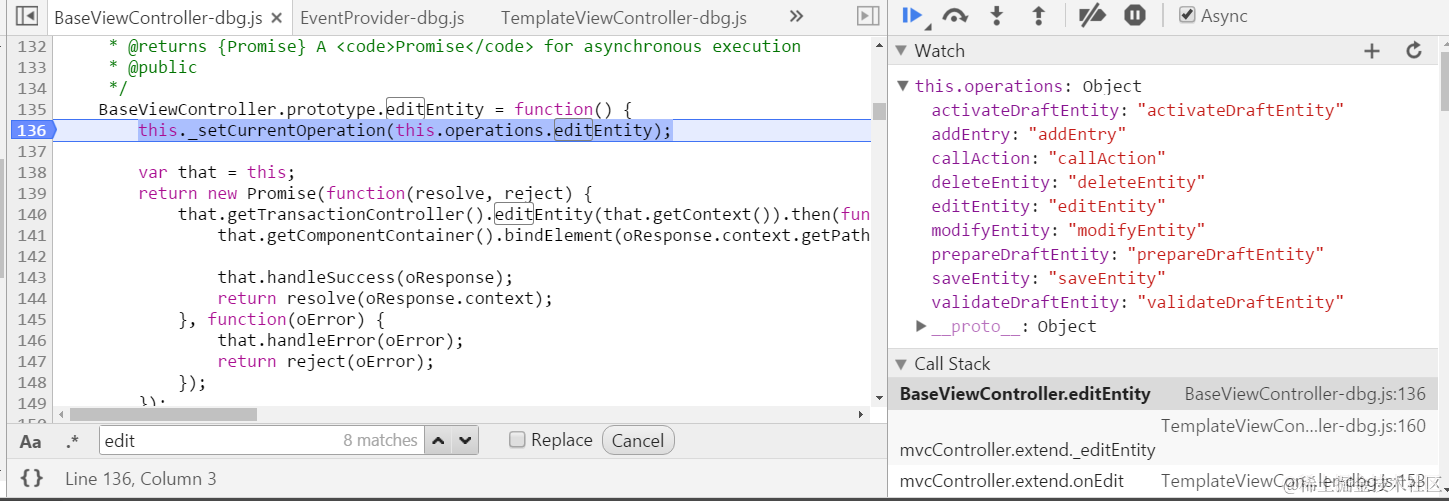
Task: Click the Line 136, Column 3 status text
Action: pos(140,479)
